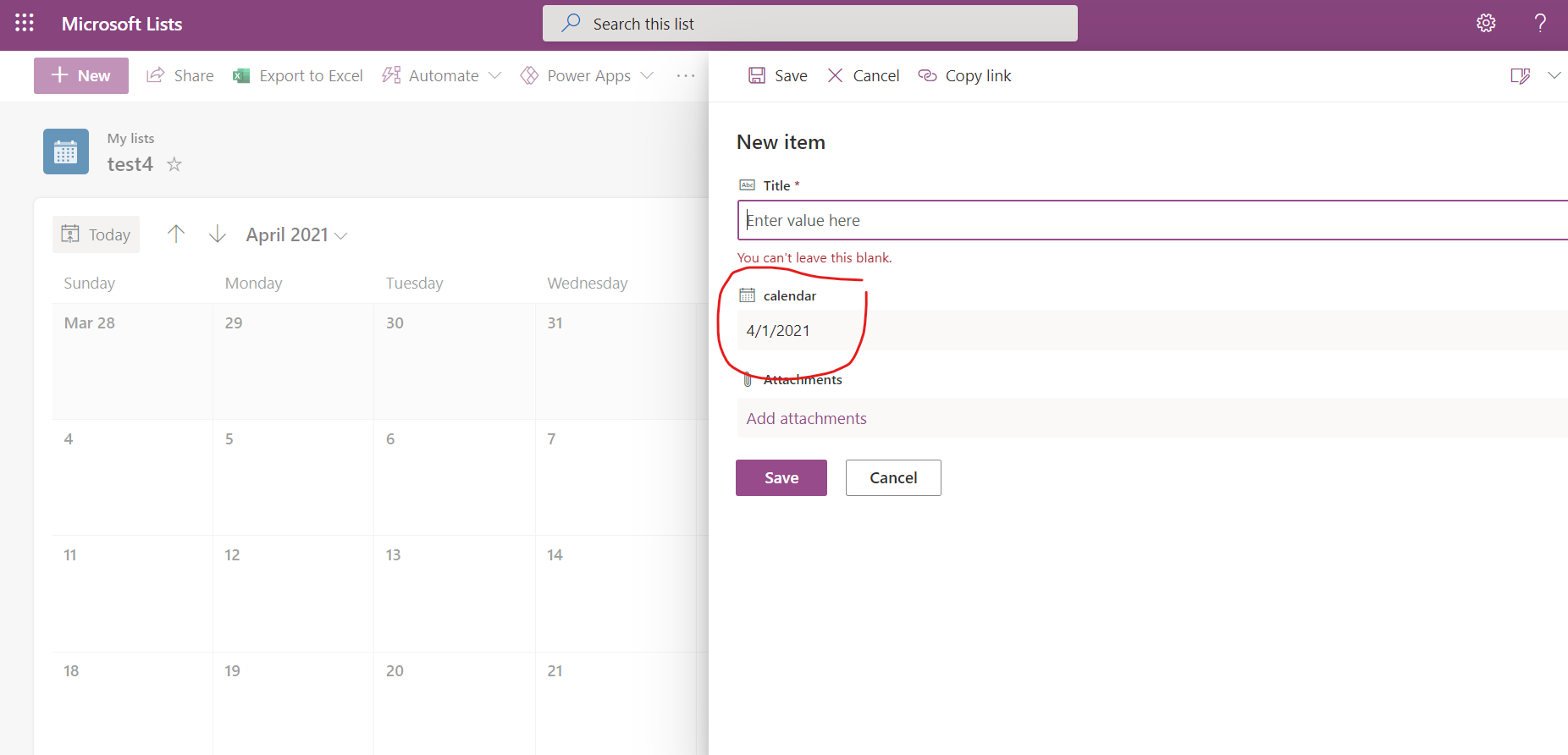The width and height of the screenshot is (1568, 755).
Task: Click the 'Sunday' column header
Action: (90, 283)
